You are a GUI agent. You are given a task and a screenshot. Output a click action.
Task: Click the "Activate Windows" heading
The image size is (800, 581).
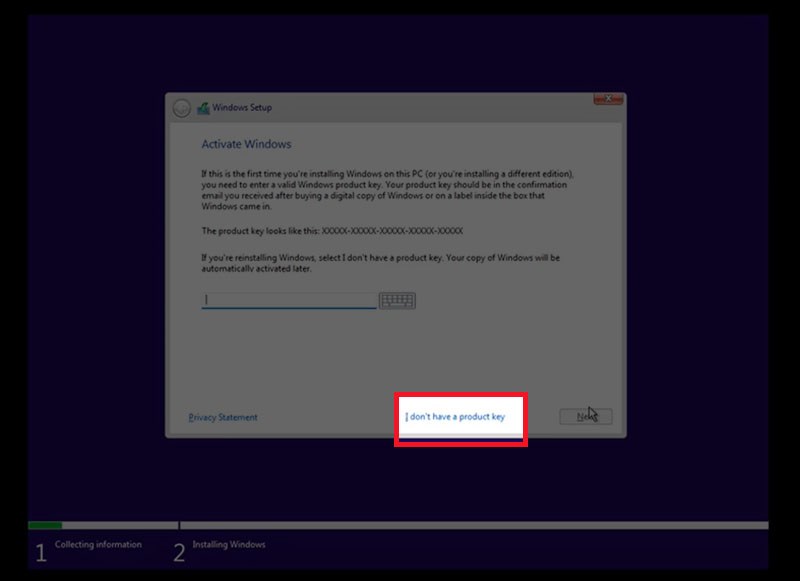tap(246, 144)
